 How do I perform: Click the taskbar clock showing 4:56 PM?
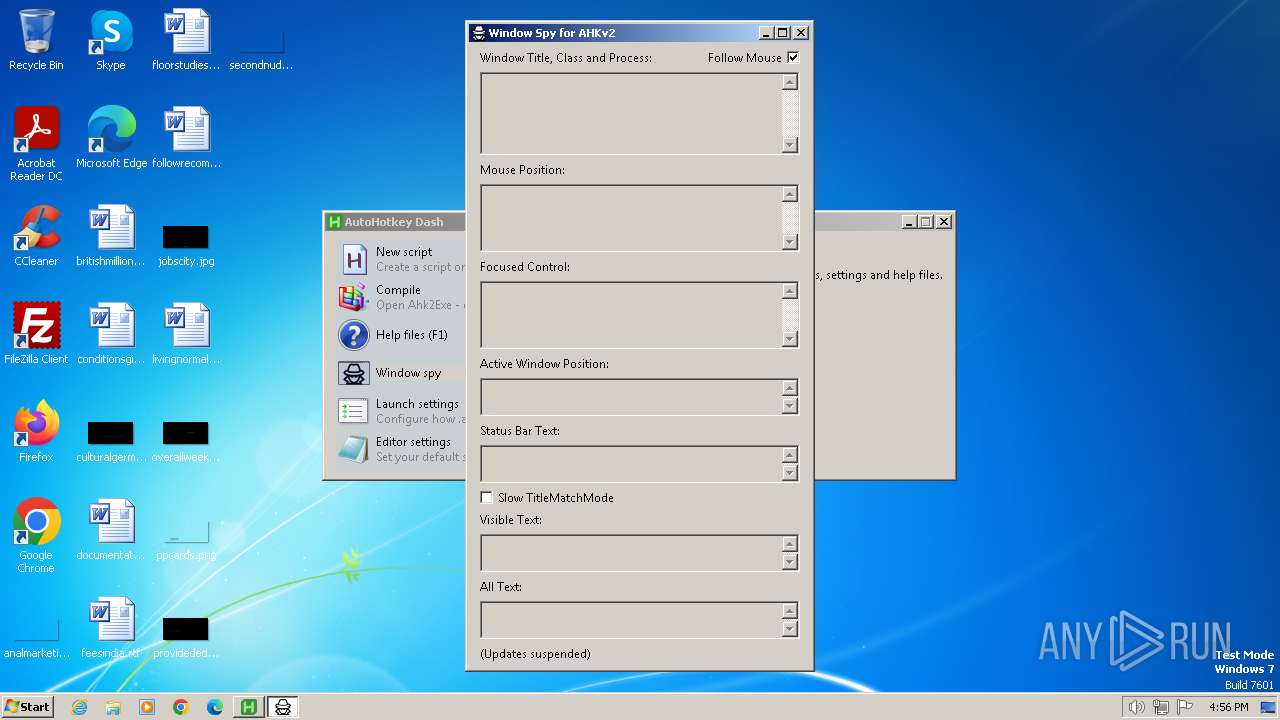click(1228, 707)
